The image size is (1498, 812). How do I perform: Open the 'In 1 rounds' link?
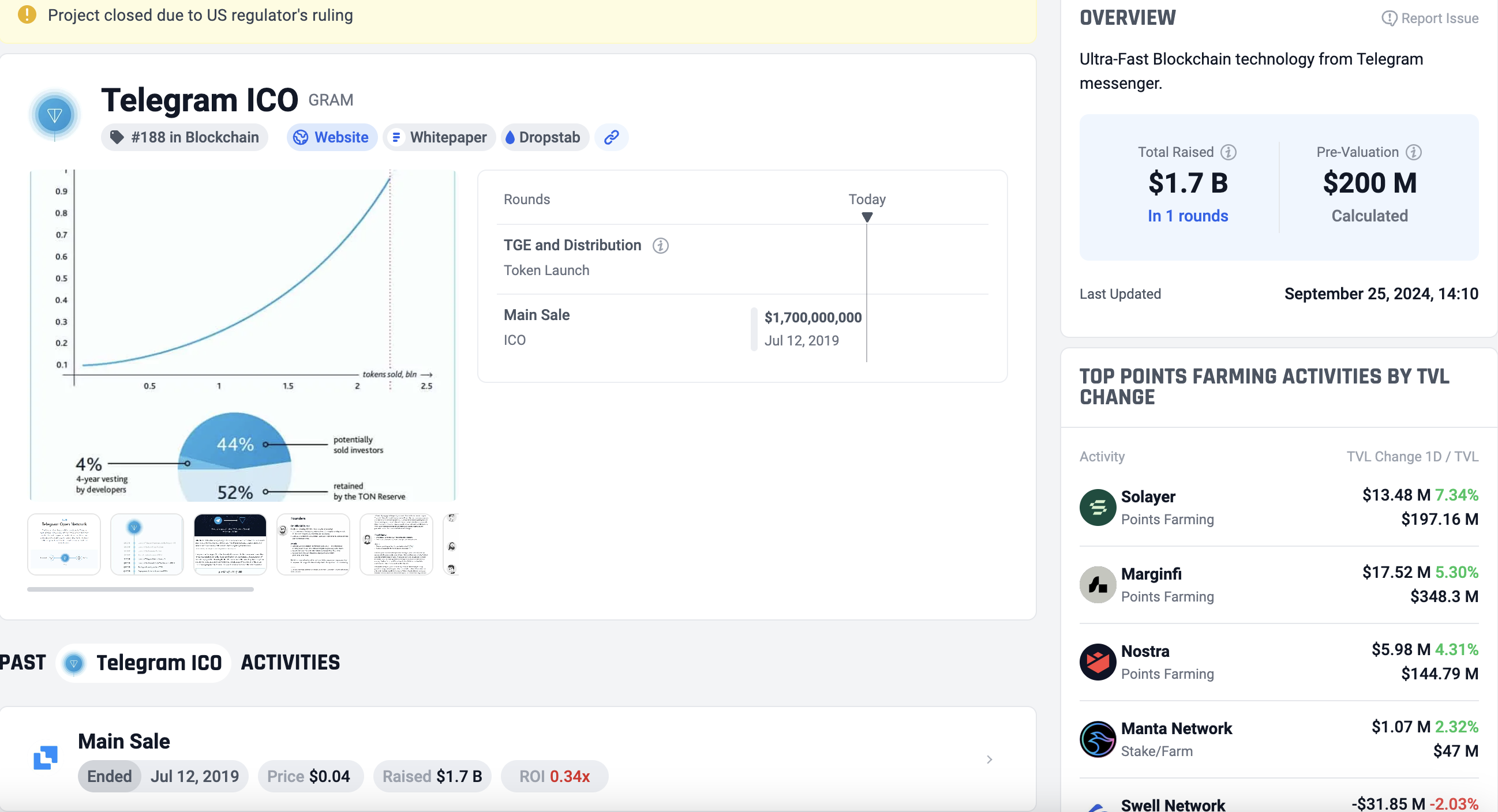click(x=1188, y=216)
